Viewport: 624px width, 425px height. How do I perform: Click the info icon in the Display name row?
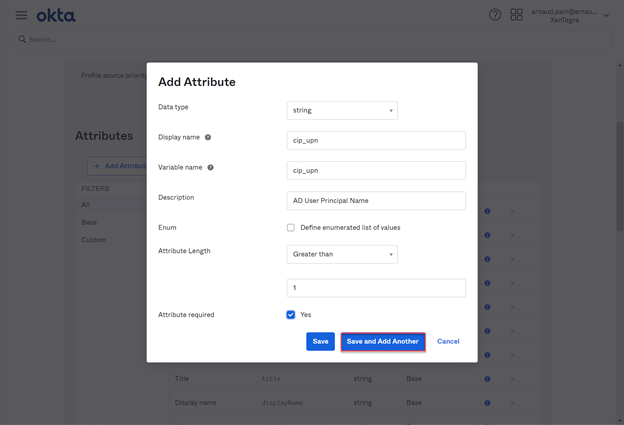click(487, 403)
